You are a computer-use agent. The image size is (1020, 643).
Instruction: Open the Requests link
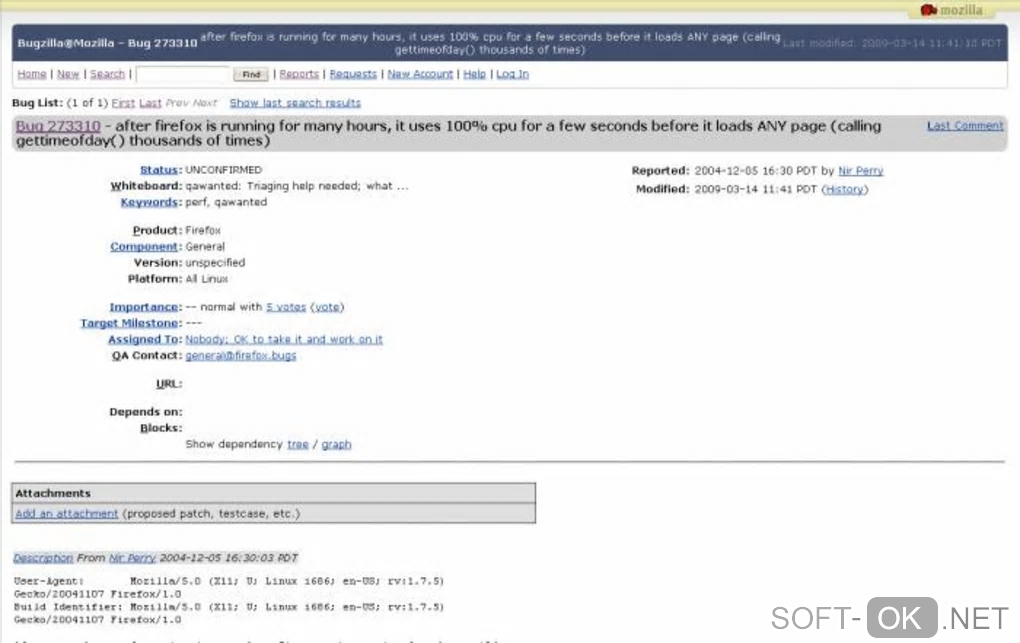pyautogui.click(x=353, y=74)
